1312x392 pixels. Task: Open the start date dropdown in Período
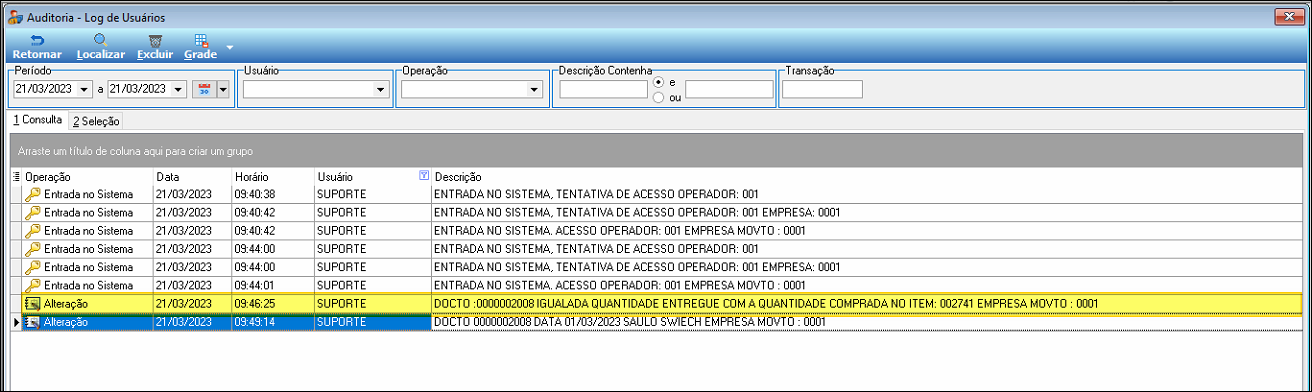(x=83, y=89)
